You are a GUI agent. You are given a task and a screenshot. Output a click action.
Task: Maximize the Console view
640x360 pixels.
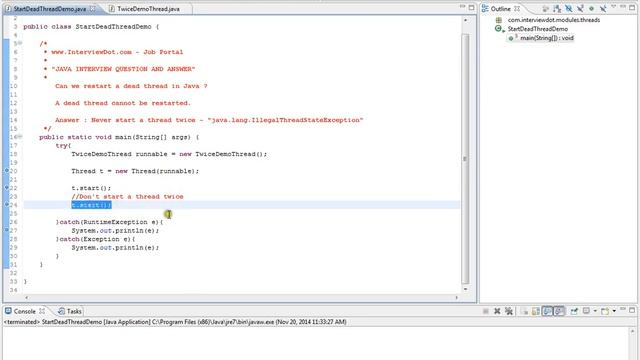(632, 311)
